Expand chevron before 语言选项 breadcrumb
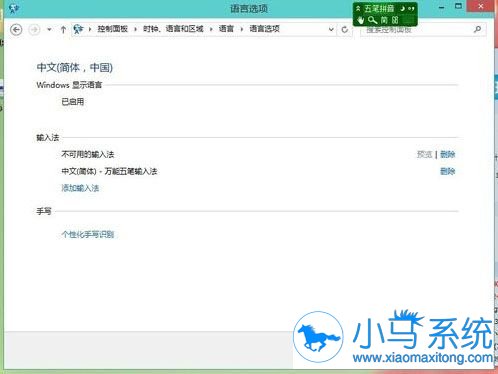 click(242, 29)
